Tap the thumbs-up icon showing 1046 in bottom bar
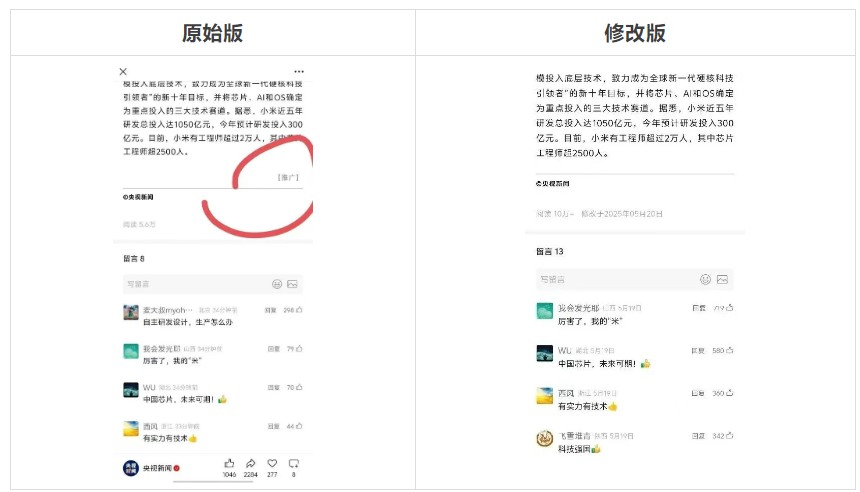 pyautogui.click(x=229, y=463)
